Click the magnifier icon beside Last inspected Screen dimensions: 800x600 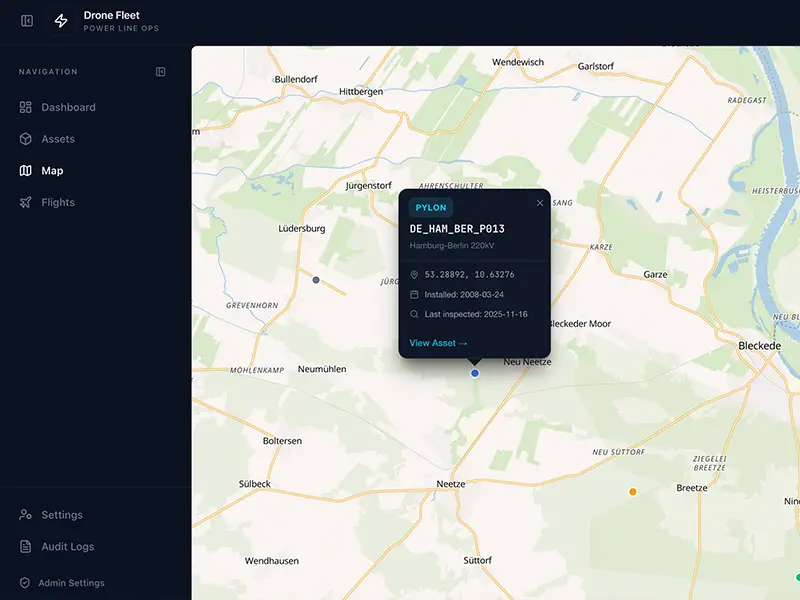pyautogui.click(x=415, y=314)
